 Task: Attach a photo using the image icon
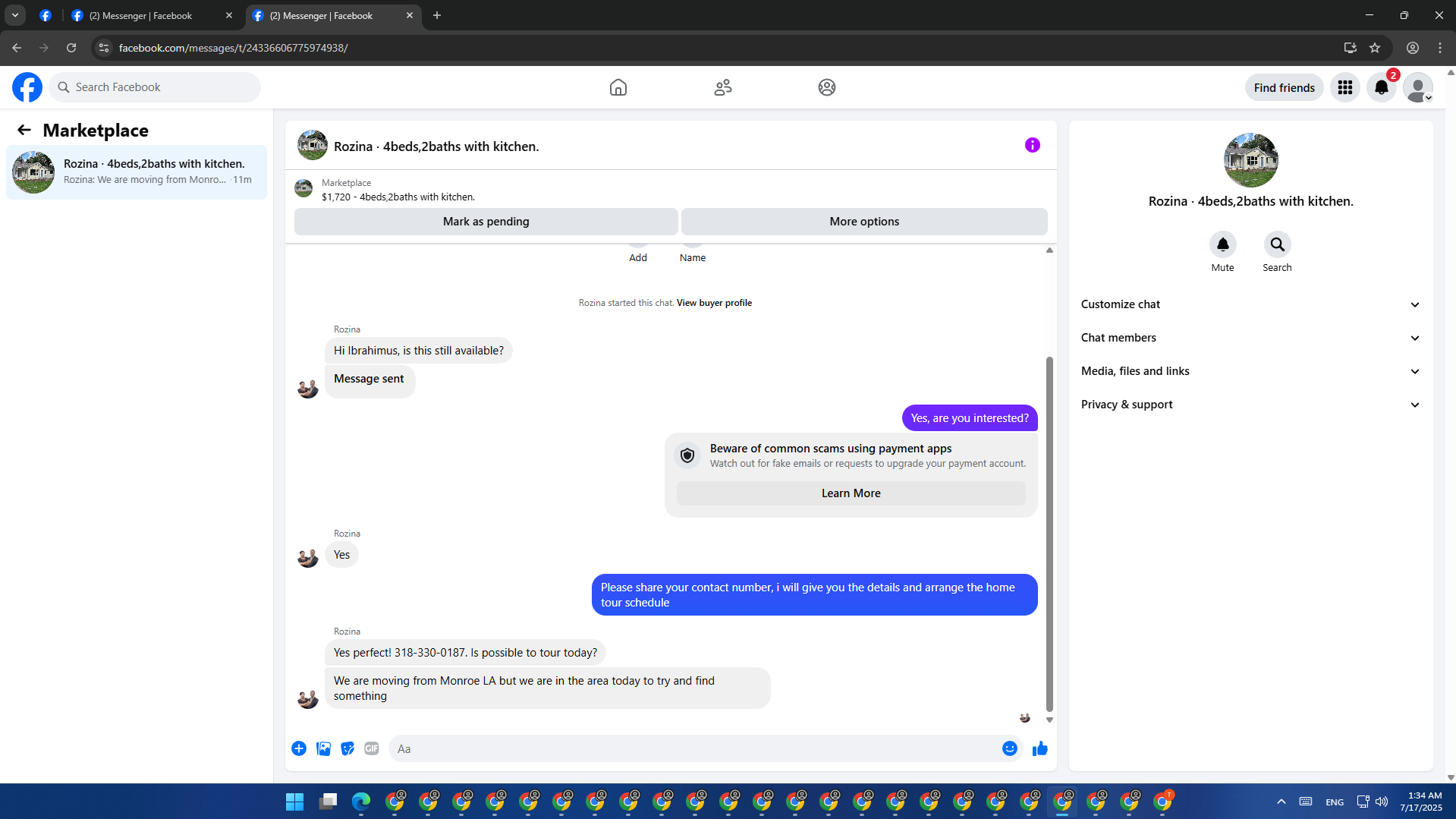pyautogui.click(x=323, y=748)
